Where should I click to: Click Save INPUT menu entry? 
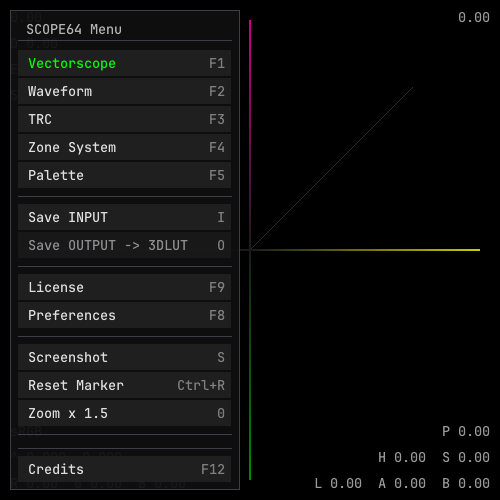124,217
